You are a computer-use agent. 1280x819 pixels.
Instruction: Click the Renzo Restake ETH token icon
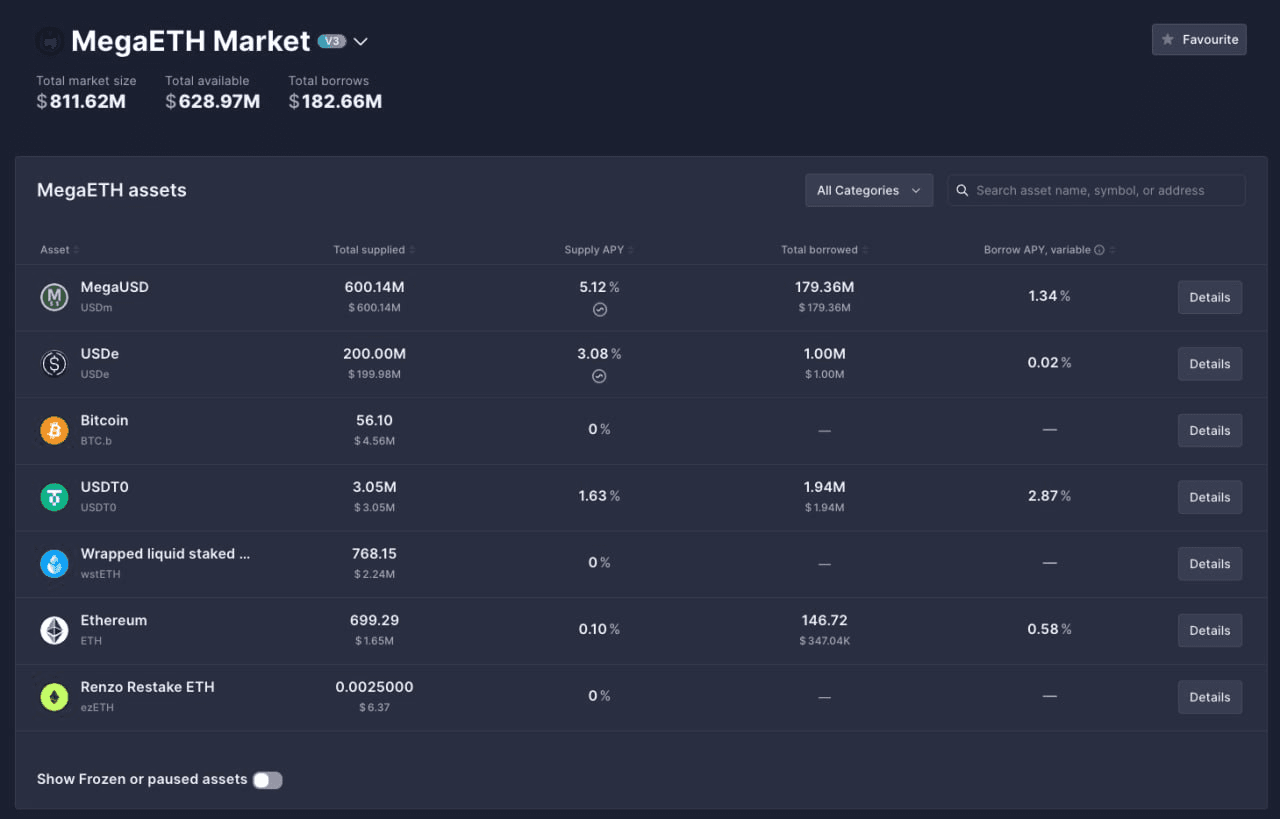(54, 697)
